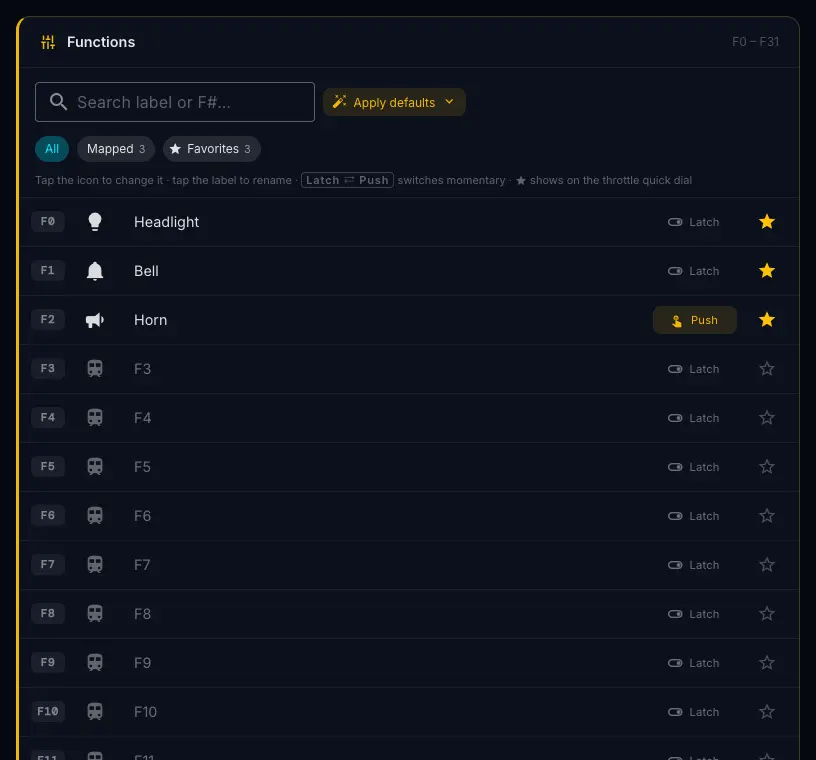Image resolution: width=816 pixels, height=760 pixels.
Task: Favorite F3 with its star
Action: pos(767,369)
